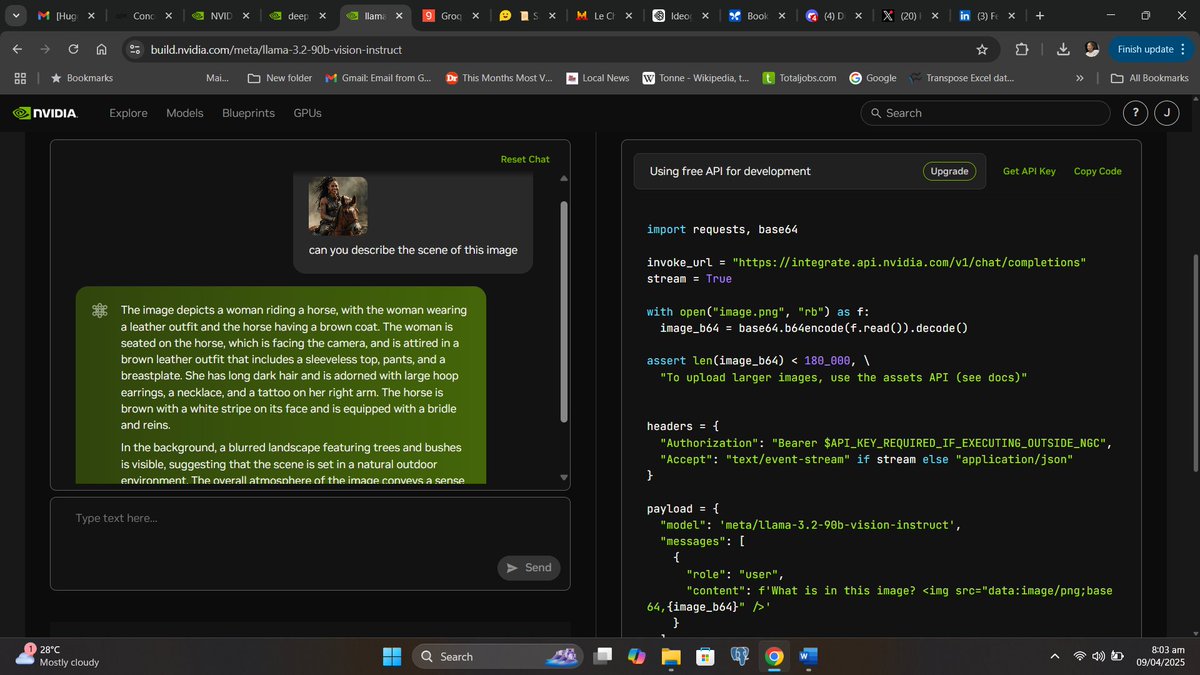Open File Explorer from the taskbar

[671, 656]
